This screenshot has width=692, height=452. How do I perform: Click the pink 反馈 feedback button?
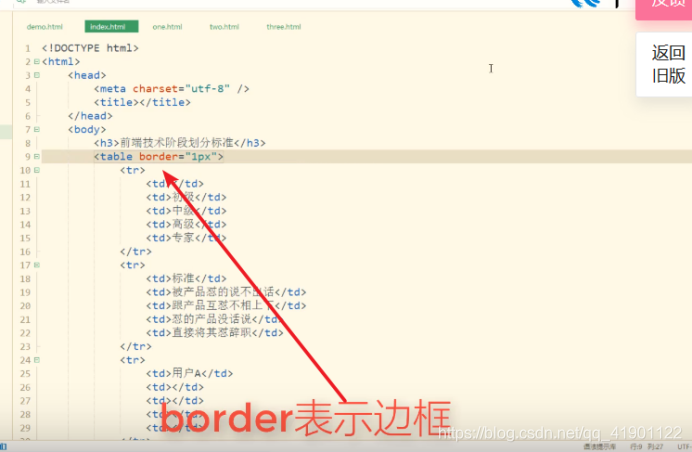click(666, 8)
